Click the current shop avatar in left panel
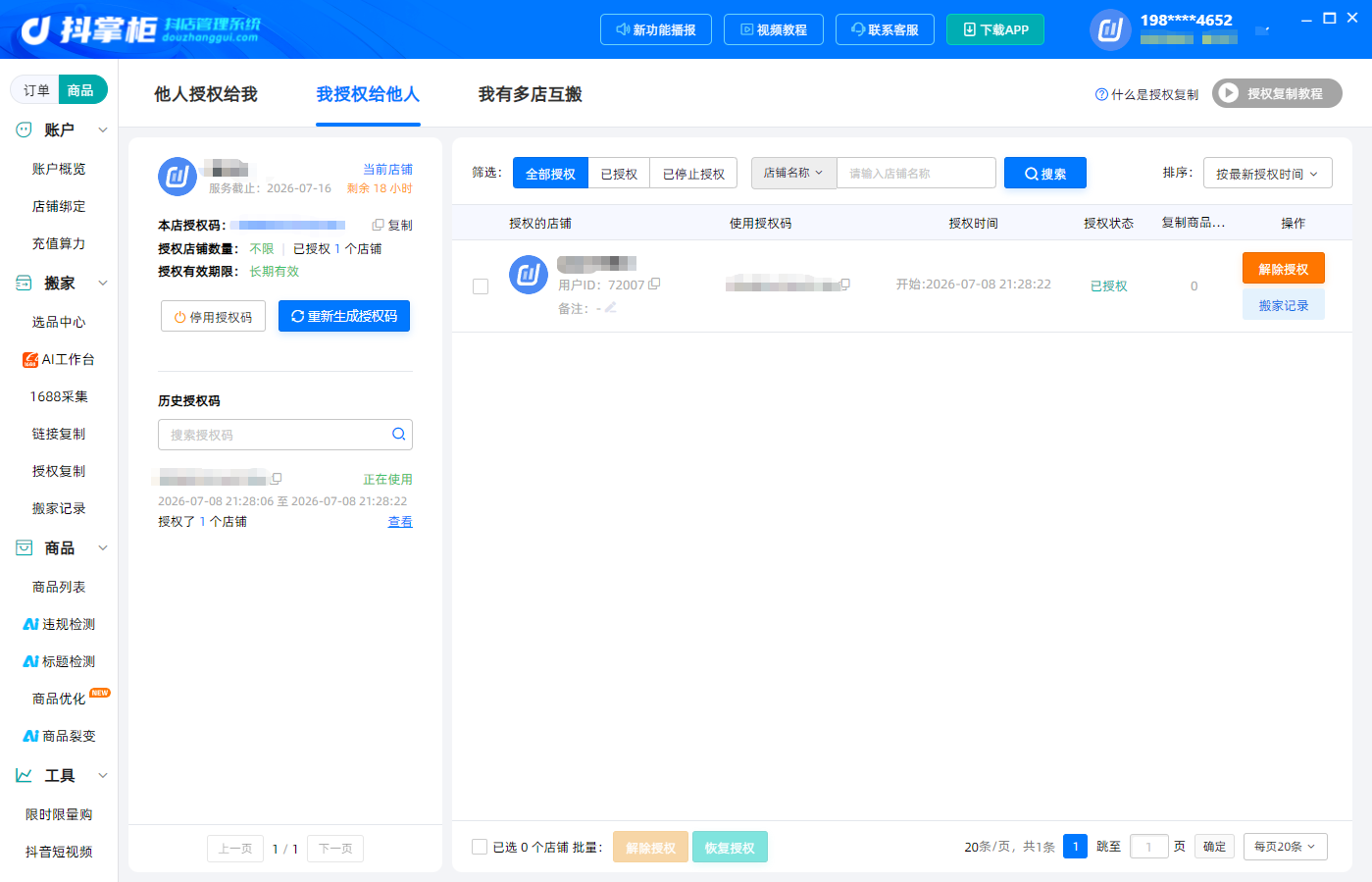1372x882 pixels. click(178, 177)
